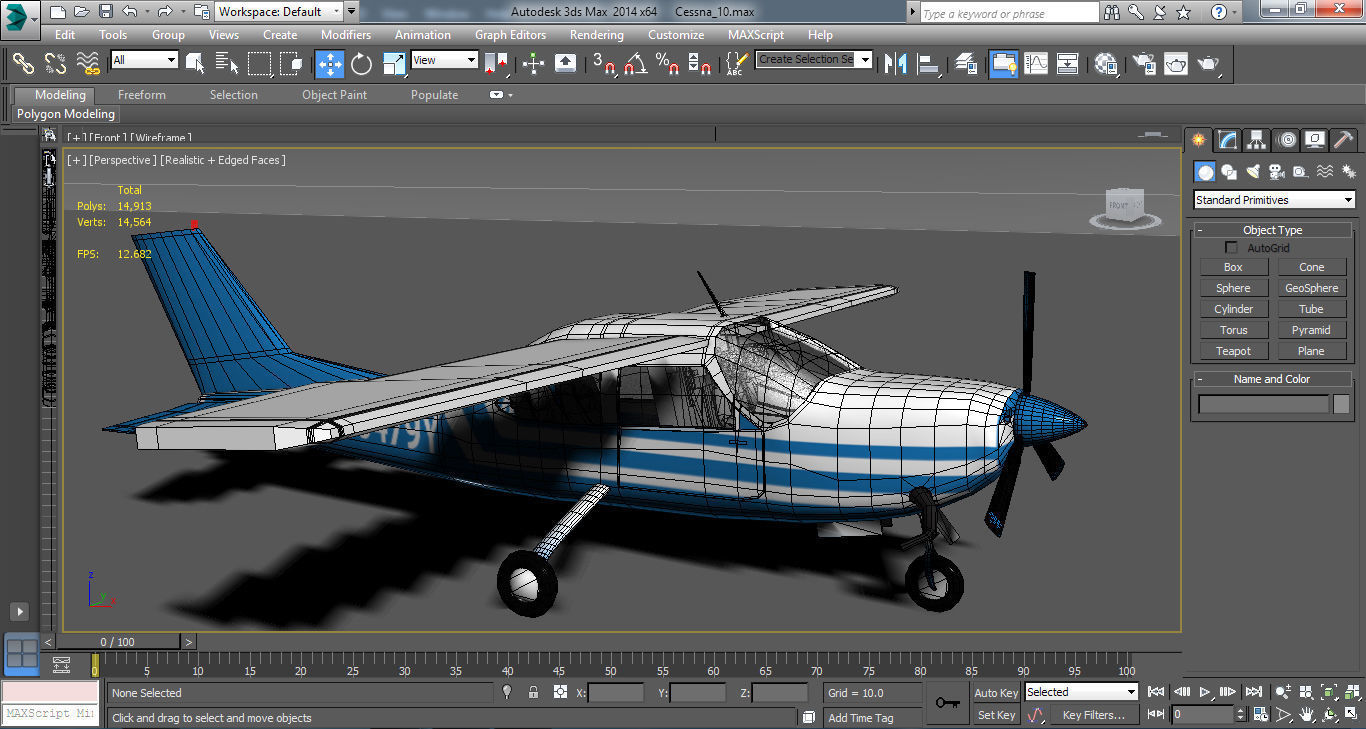This screenshot has width=1366, height=729.
Task: Open the selection filter All dropdown
Action: pyautogui.click(x=144, y=60)
